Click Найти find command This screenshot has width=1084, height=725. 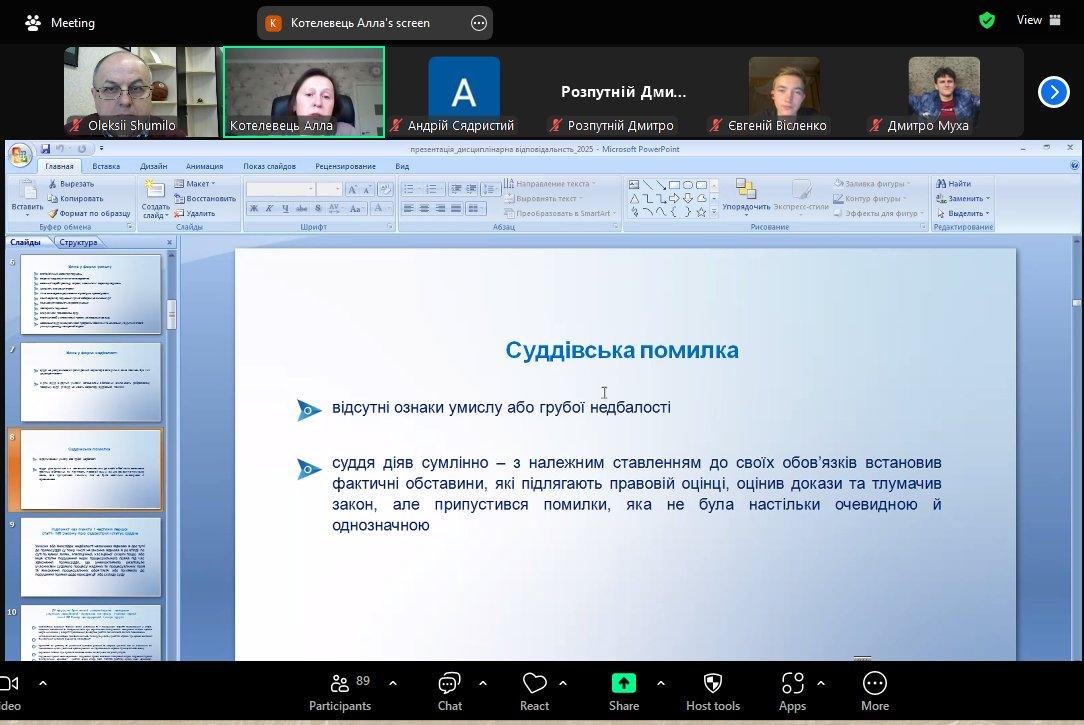pyautogui.click(x=953, y=184)
